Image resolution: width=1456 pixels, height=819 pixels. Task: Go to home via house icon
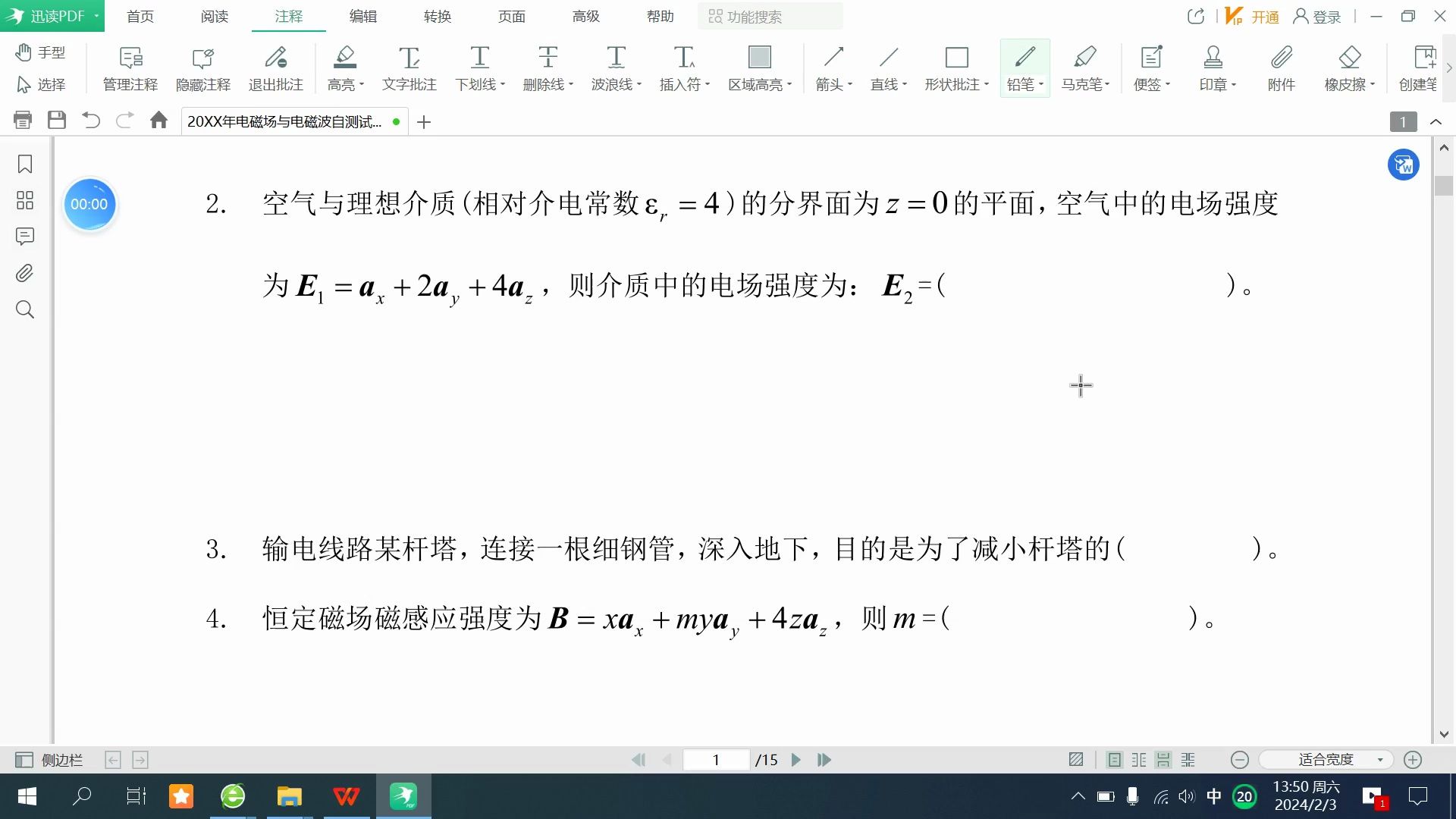click(158, 121)
